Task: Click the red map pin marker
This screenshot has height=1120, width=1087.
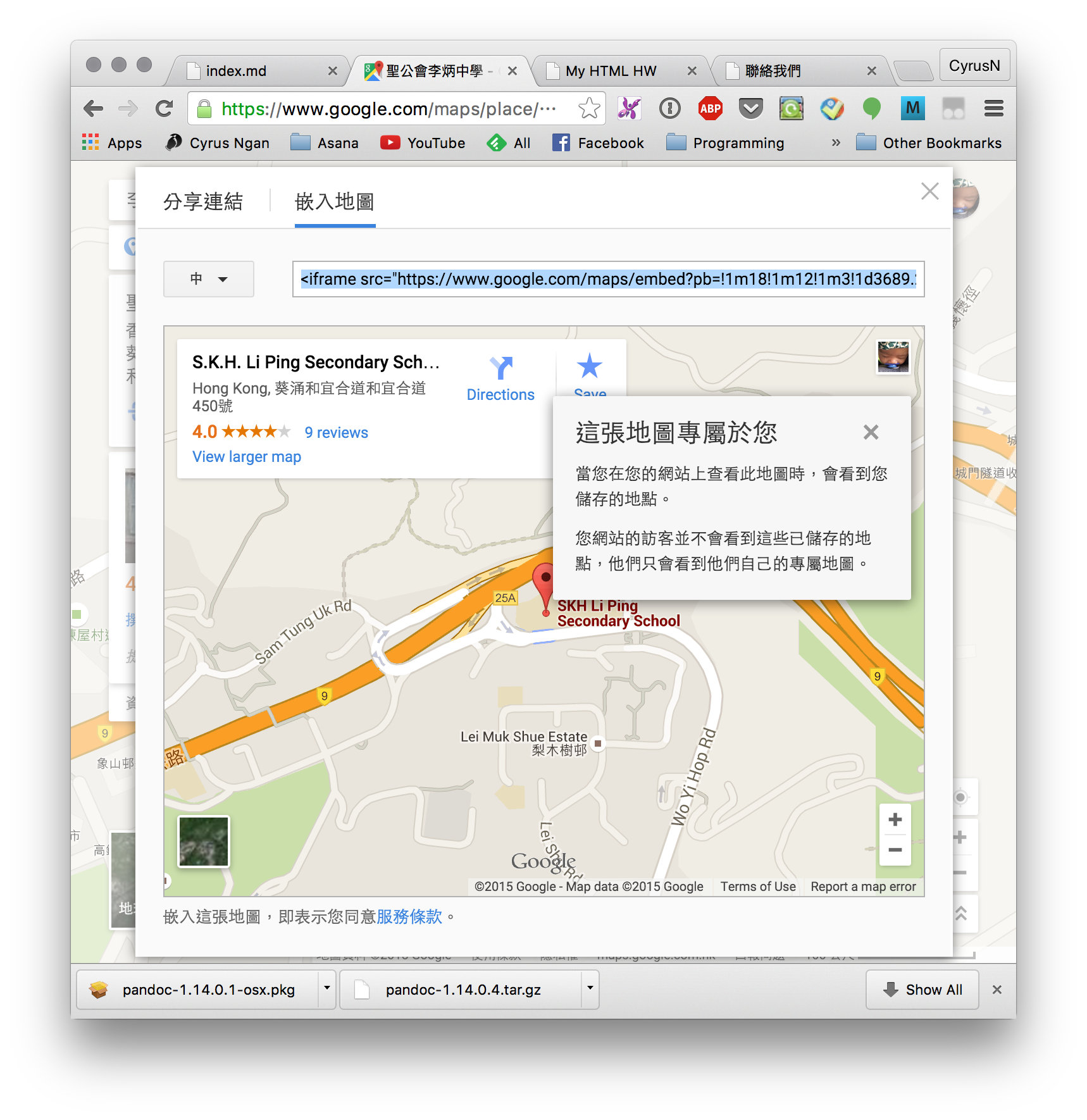Action: pyautogui.click(x=544, y=590)
